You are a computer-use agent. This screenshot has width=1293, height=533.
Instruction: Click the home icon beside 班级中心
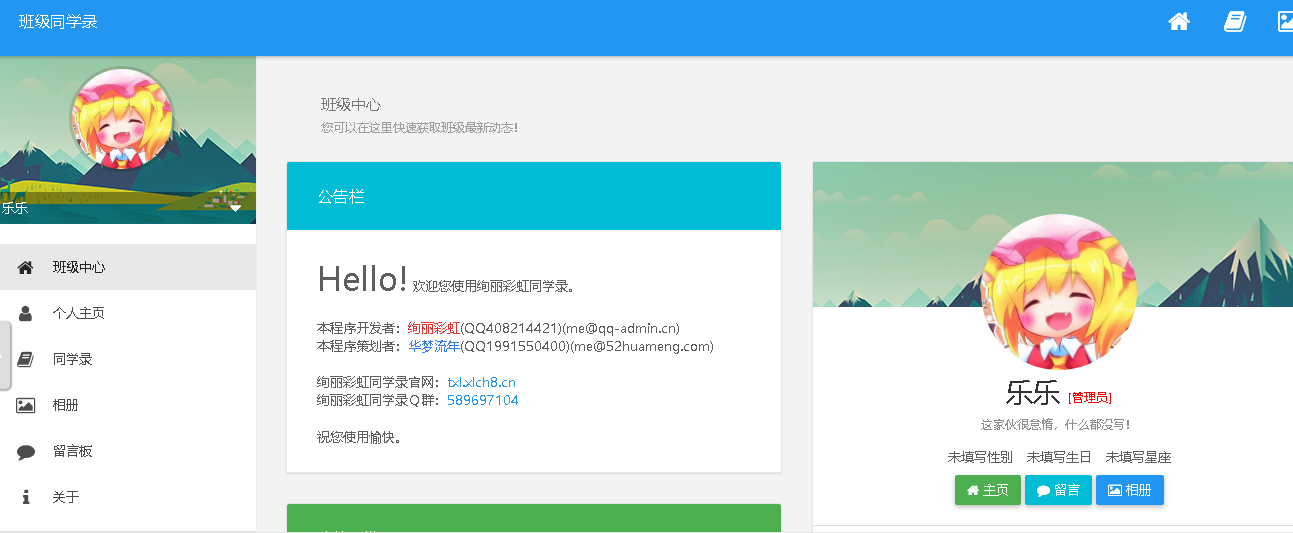[x=26, y=267]
